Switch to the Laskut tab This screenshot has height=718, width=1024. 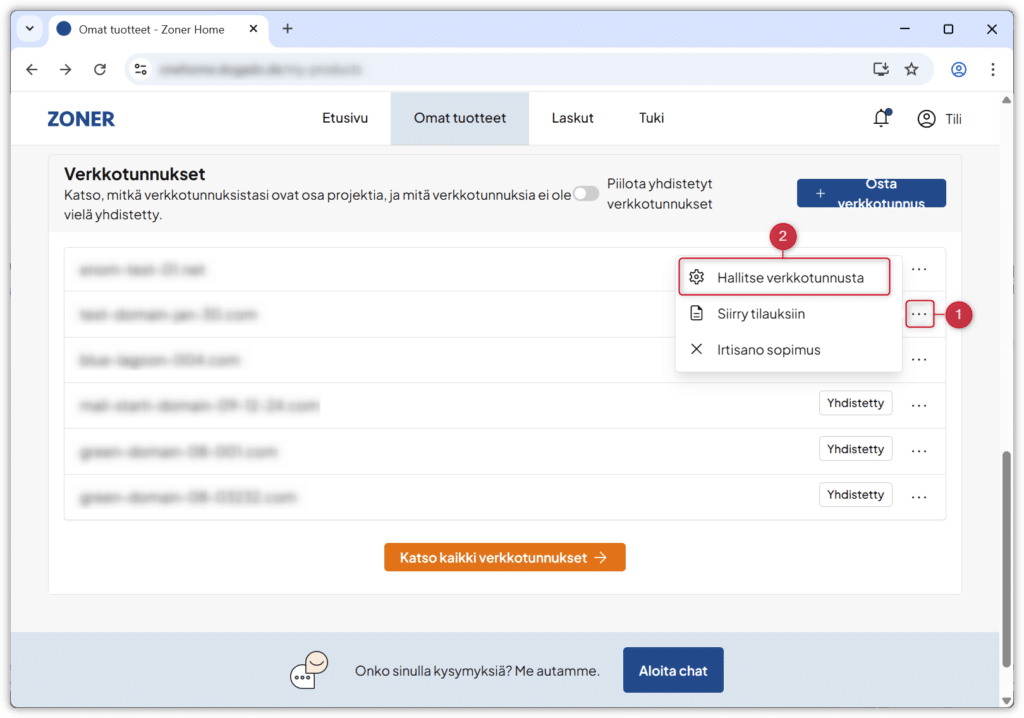tap(572, 118)
